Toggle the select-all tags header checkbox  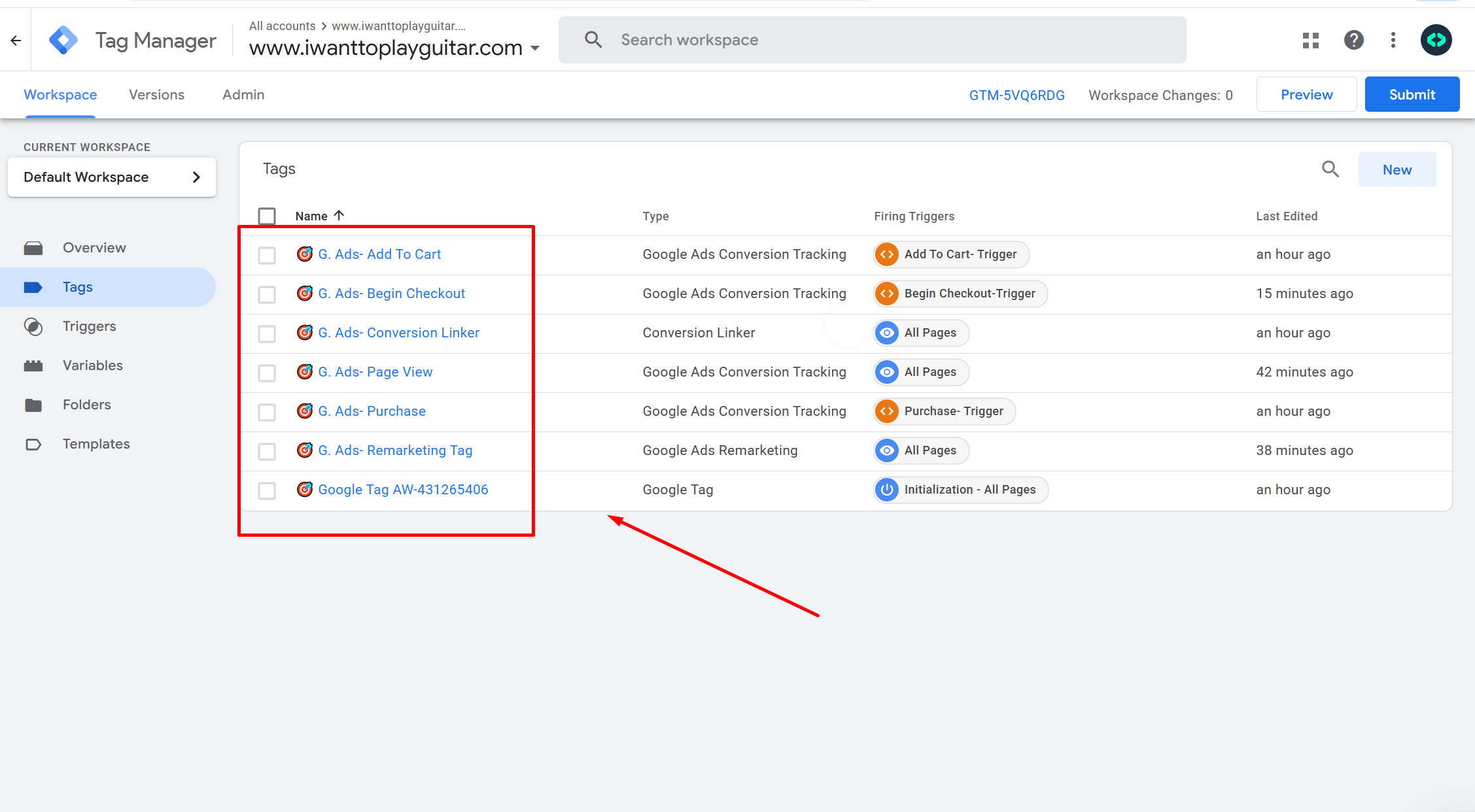tap(267, 216)
